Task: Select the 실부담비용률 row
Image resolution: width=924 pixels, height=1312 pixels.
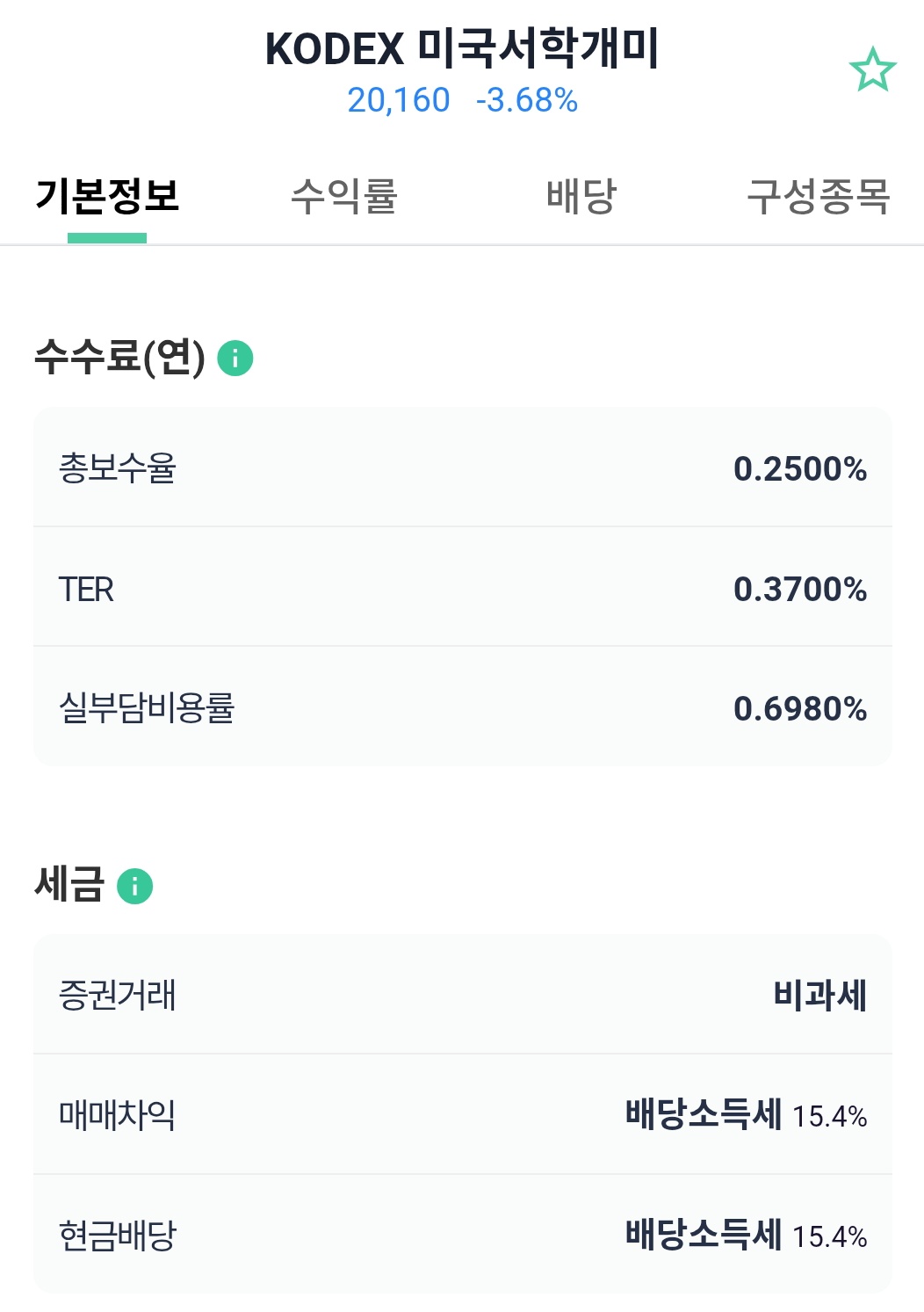Action: pos(463,707)
